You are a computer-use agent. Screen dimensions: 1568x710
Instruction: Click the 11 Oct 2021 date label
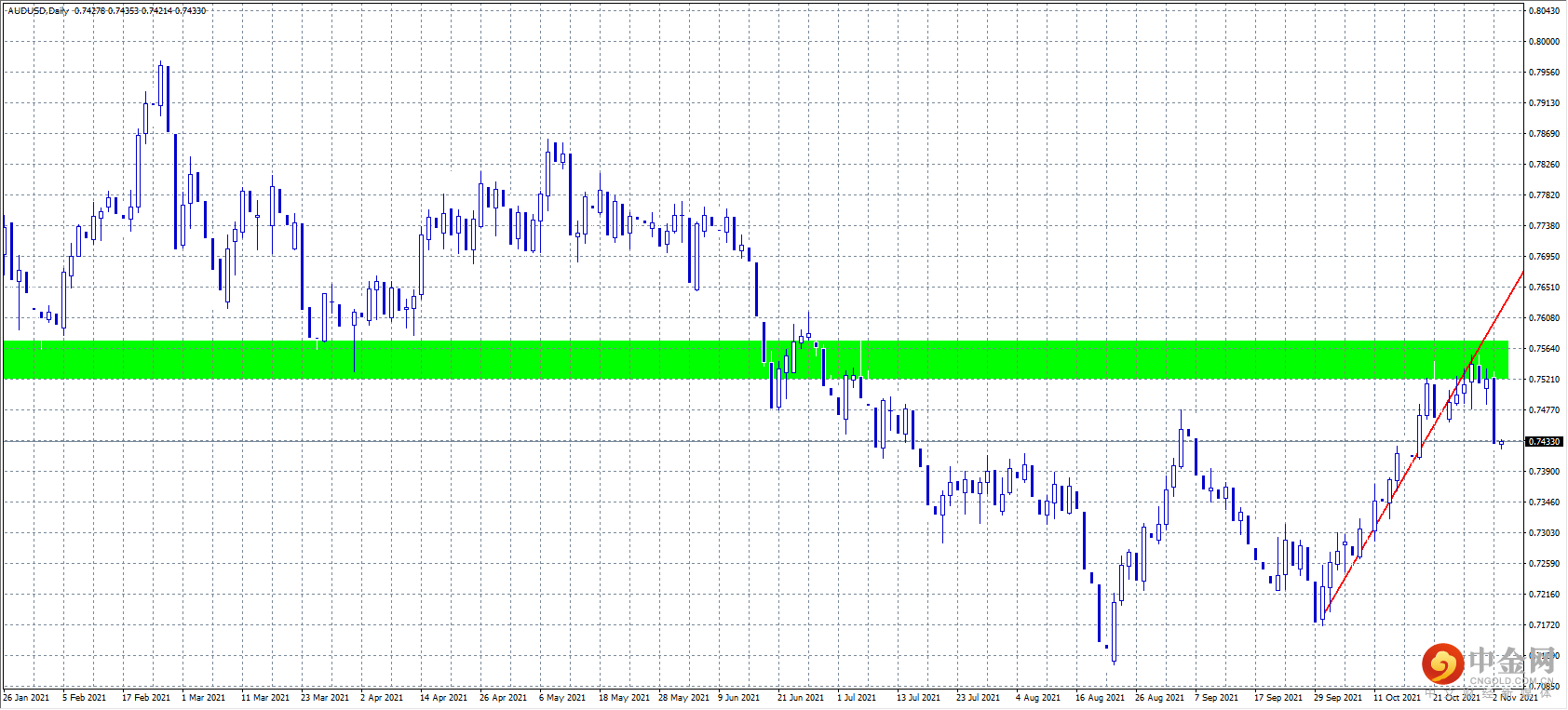click(1398, 698)
